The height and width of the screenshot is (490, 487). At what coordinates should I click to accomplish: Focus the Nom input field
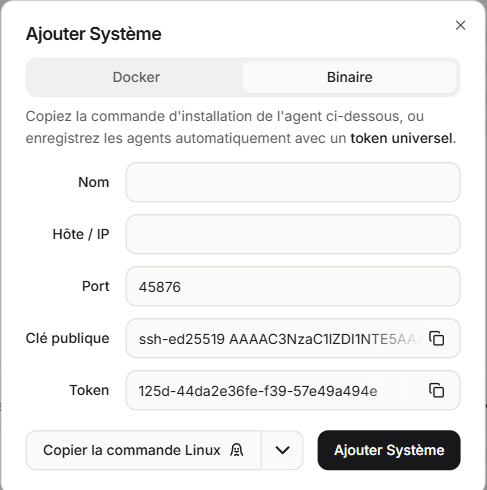(x=293, y=182)
